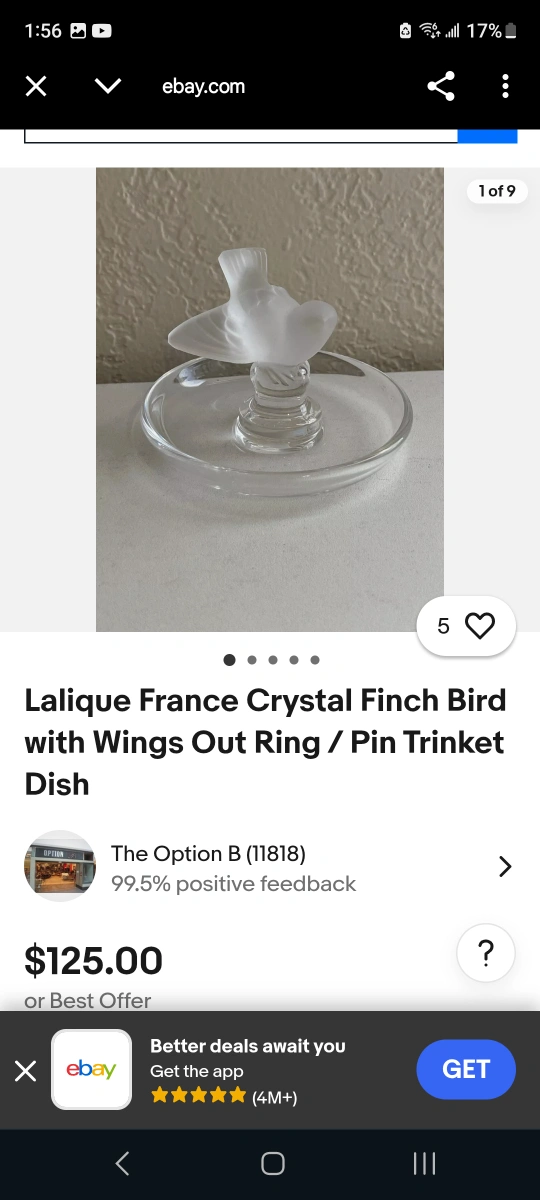Expand the browser dropdown chevron
This screenshot has width=540, height=1200.
coord(108,87)
